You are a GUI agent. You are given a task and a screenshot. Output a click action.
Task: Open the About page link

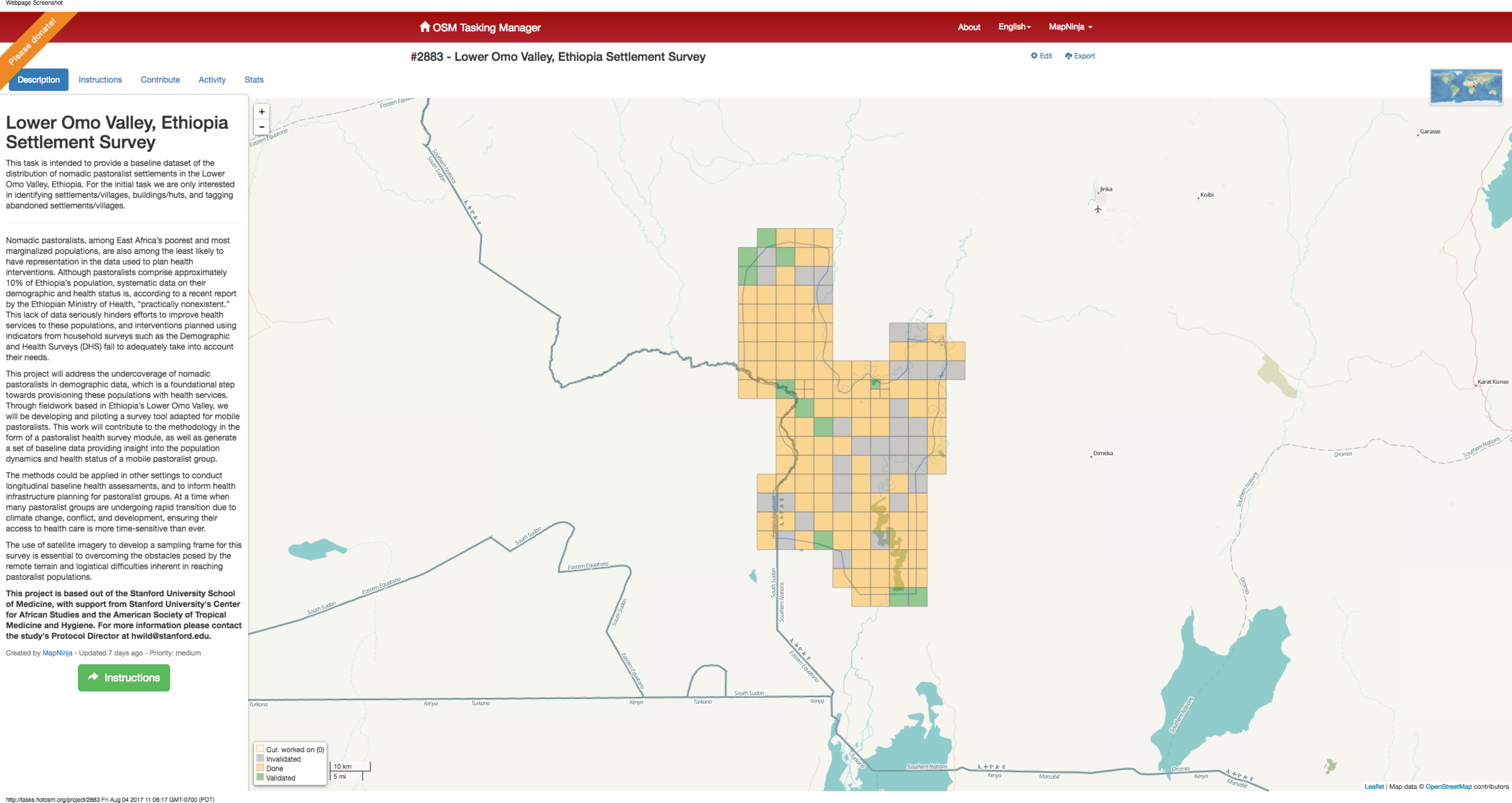[x=968, y=27]
